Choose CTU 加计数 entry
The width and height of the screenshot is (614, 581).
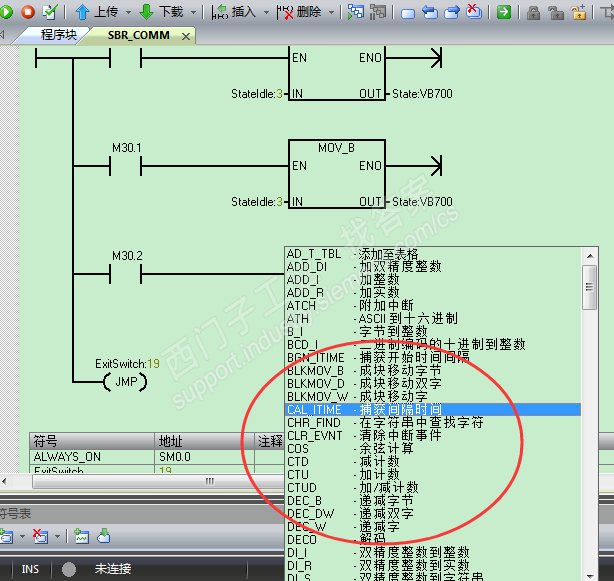433,475
